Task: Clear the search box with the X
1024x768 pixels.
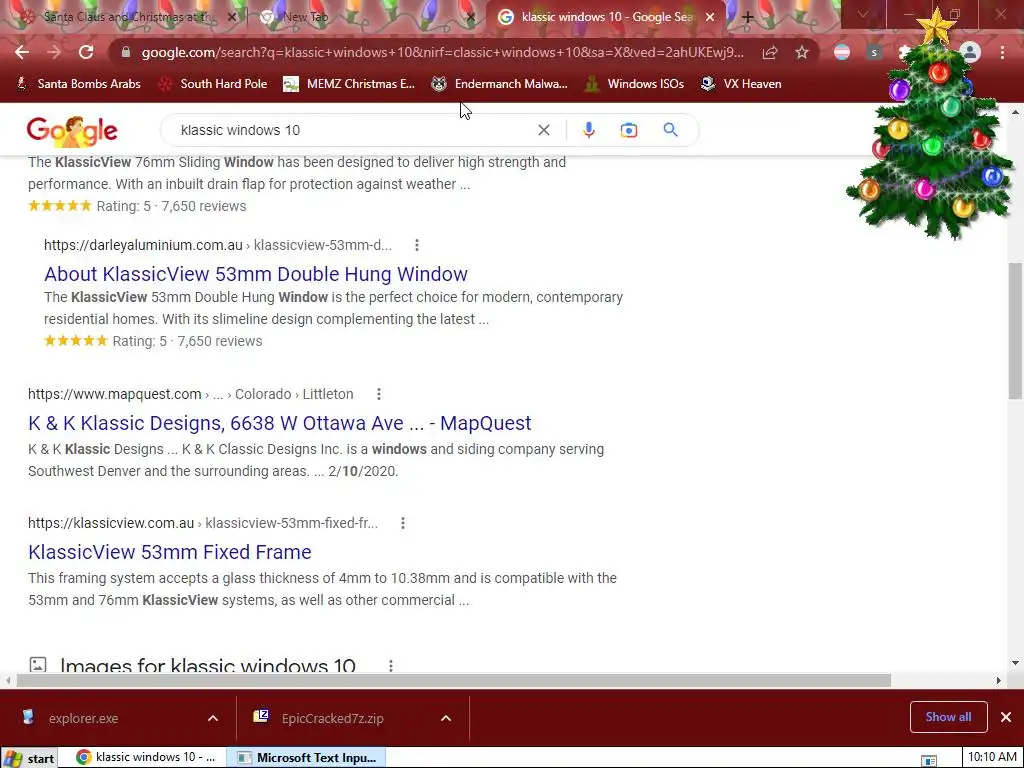Action: coord(543,130)
